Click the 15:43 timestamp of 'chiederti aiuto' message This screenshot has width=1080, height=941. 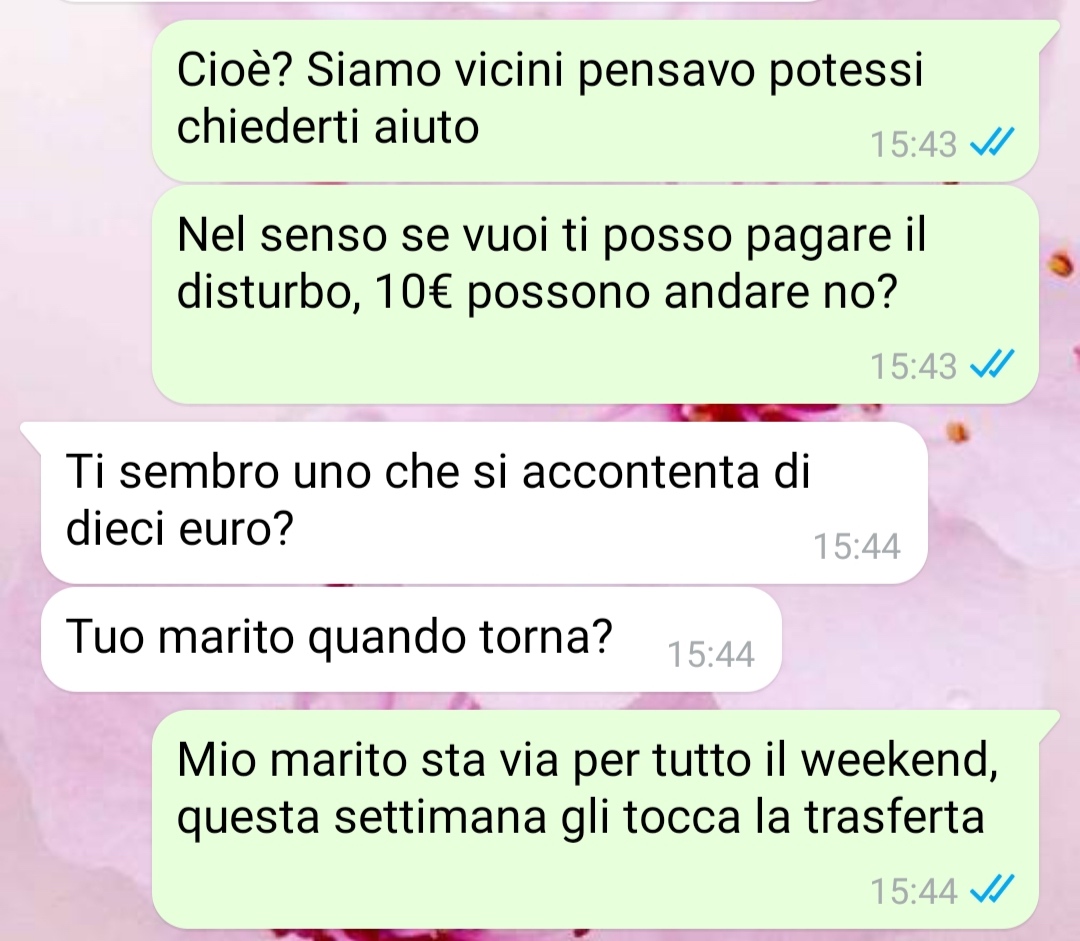pos(913,145)
